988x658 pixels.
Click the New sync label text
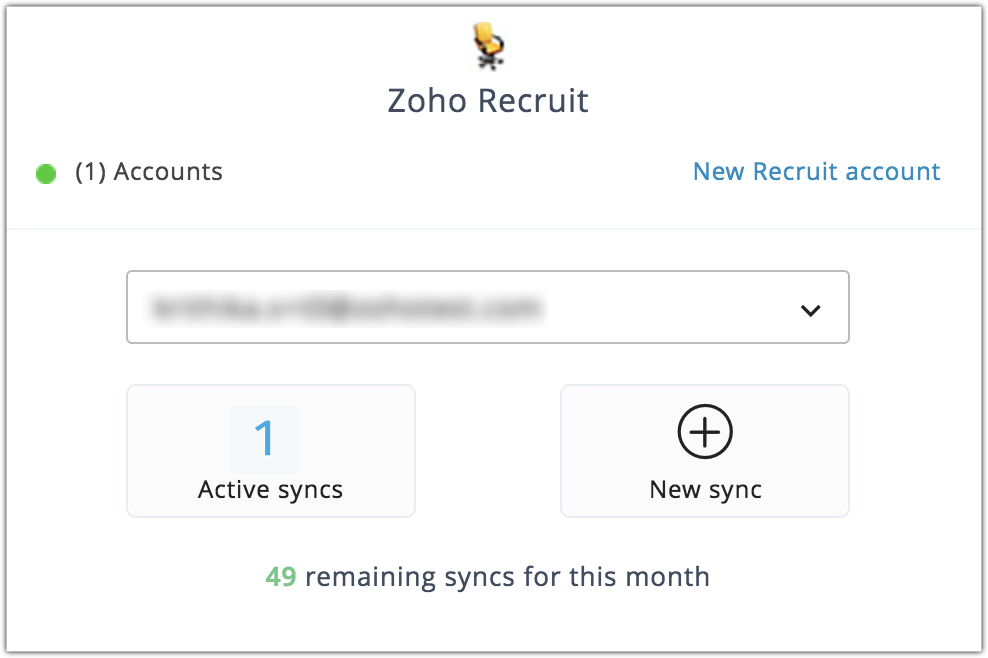(705, 490)
